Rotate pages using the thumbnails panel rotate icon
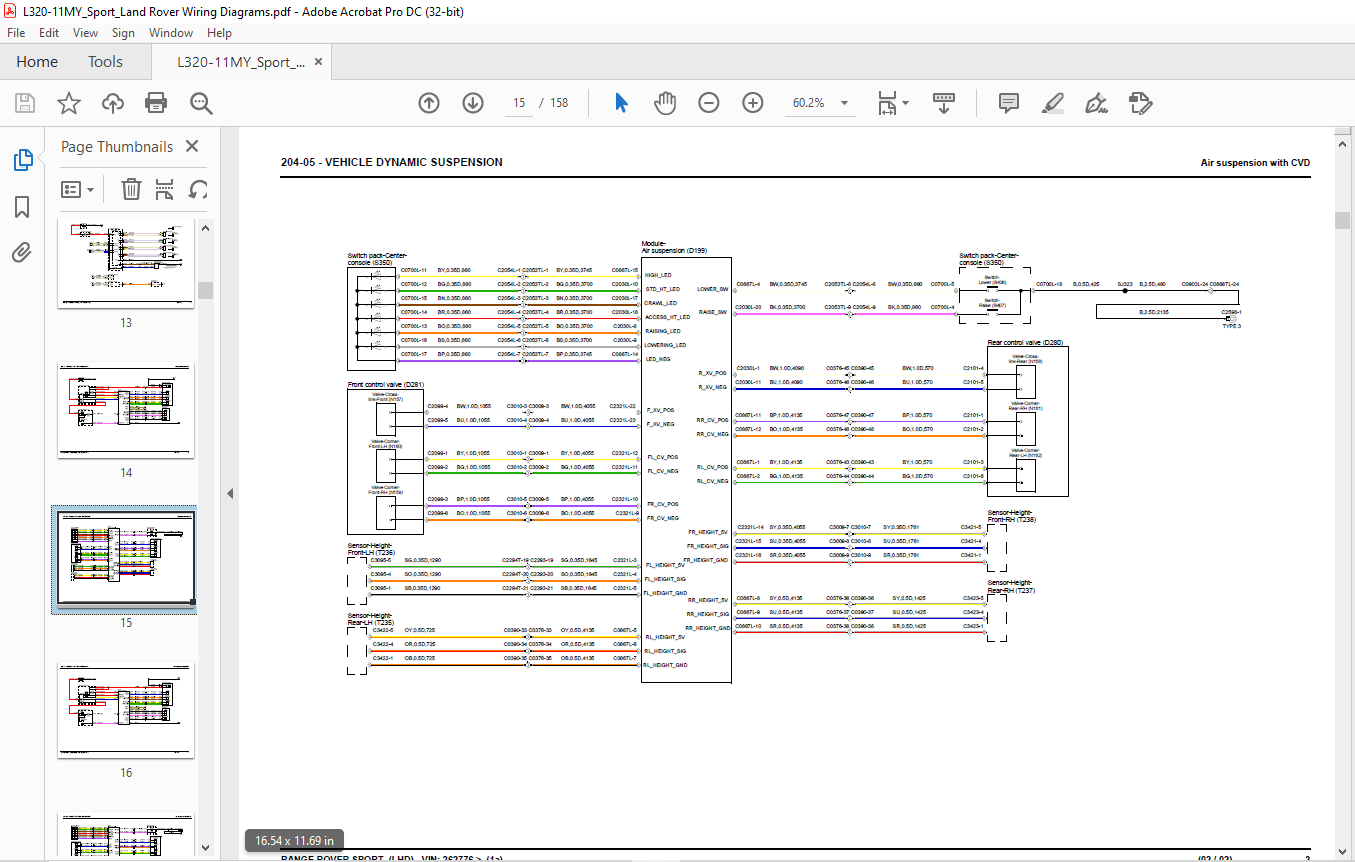The height and width of the screenshot is (862, 1355). click(x=199, y=189)
